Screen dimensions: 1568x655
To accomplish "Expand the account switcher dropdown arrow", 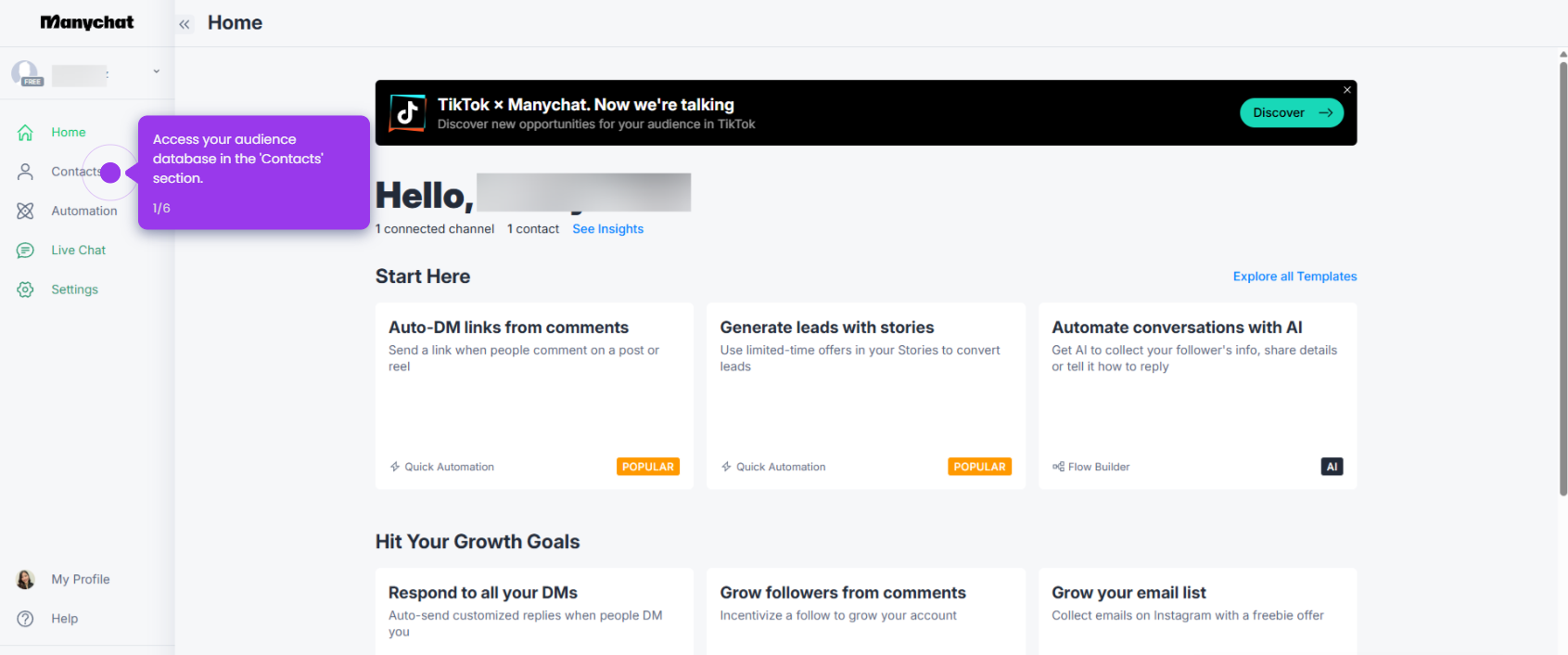I will tap(156, 71).
